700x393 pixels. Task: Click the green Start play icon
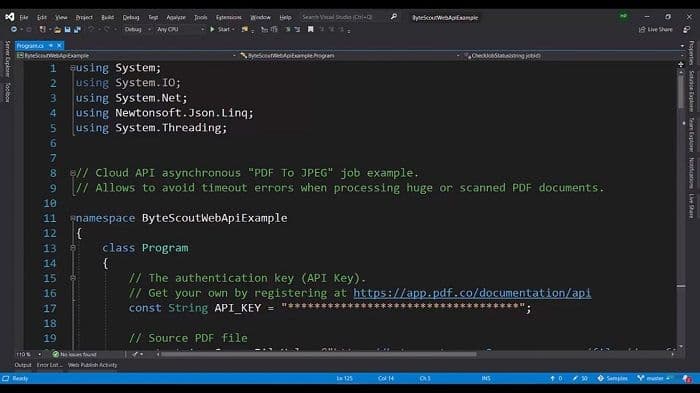click(212, 29)
